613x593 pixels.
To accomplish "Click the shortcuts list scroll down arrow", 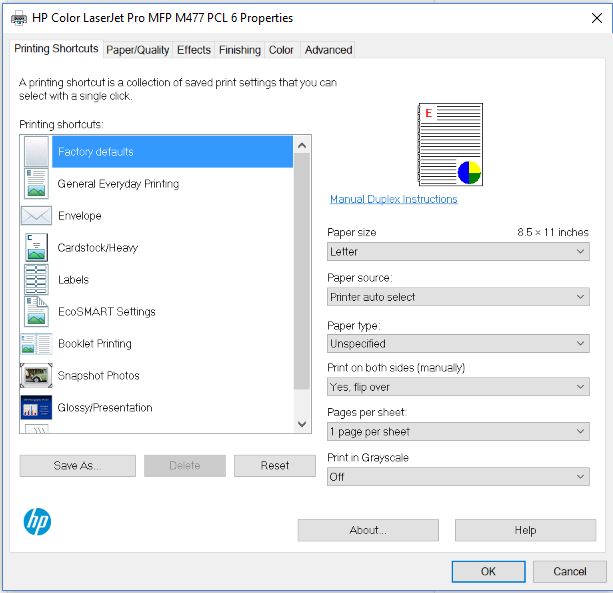I will point(302,424).
